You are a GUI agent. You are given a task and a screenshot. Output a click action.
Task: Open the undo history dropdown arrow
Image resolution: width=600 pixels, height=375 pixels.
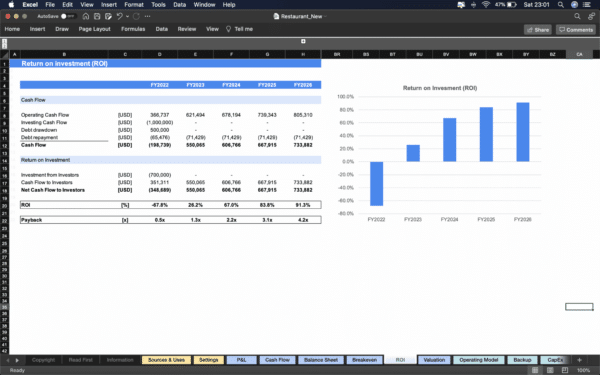click(x=127, y=16)
